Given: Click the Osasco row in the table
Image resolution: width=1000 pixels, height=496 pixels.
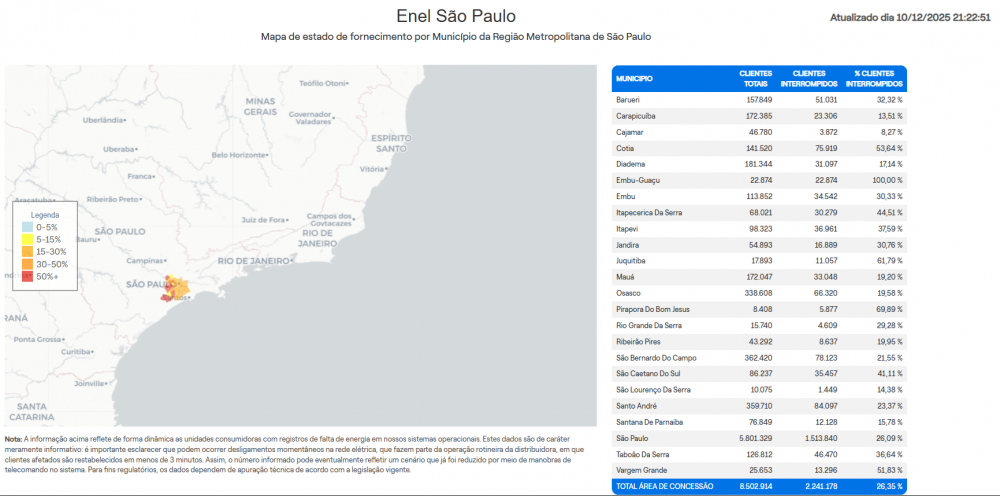Looking at the screenshot, I should 758,293.
